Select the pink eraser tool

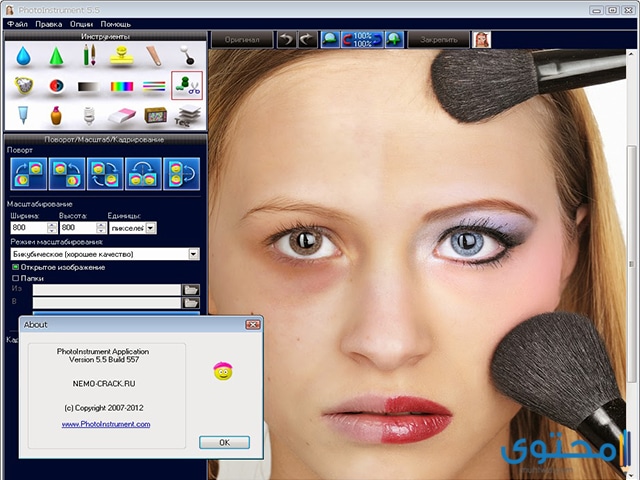[122, 116]
